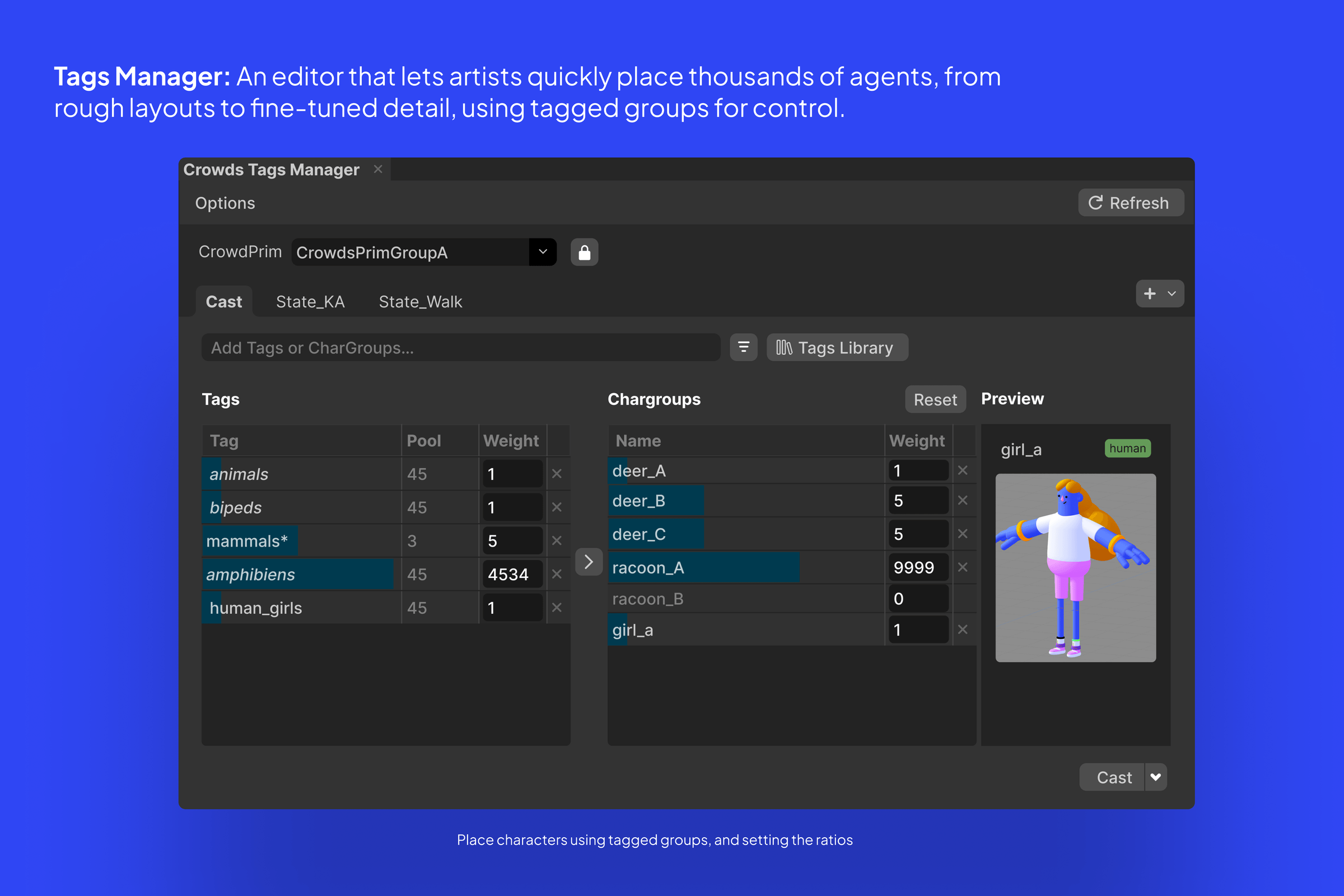The image size is (1344, 896).
Task: Open the Tags Library
Action: (x=837, y=347)
